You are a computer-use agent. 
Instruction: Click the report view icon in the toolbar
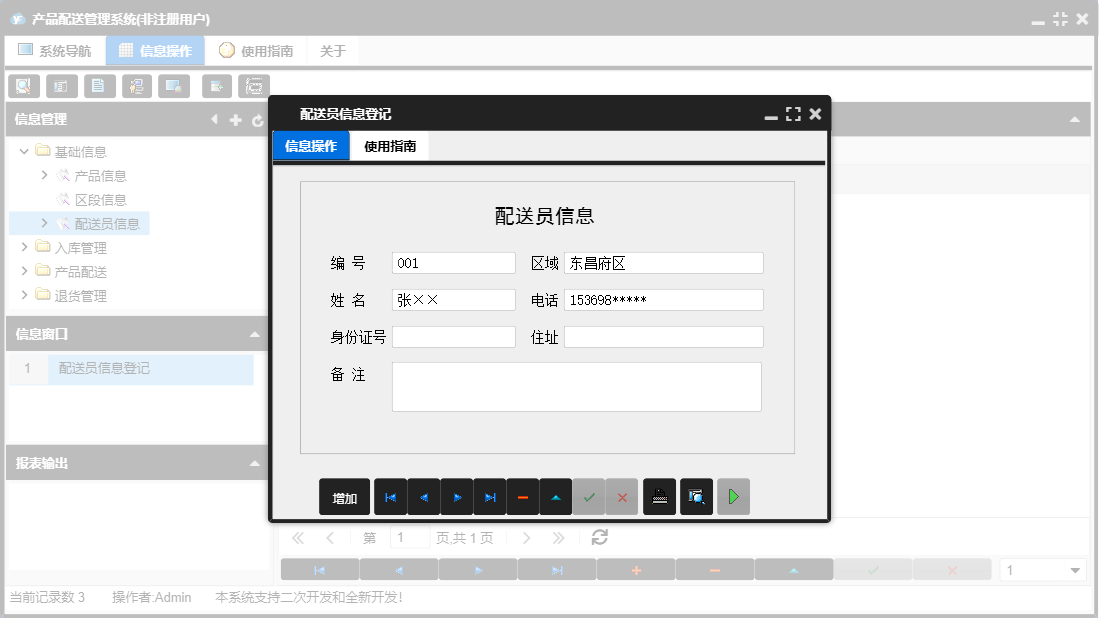tap(61, 86)
